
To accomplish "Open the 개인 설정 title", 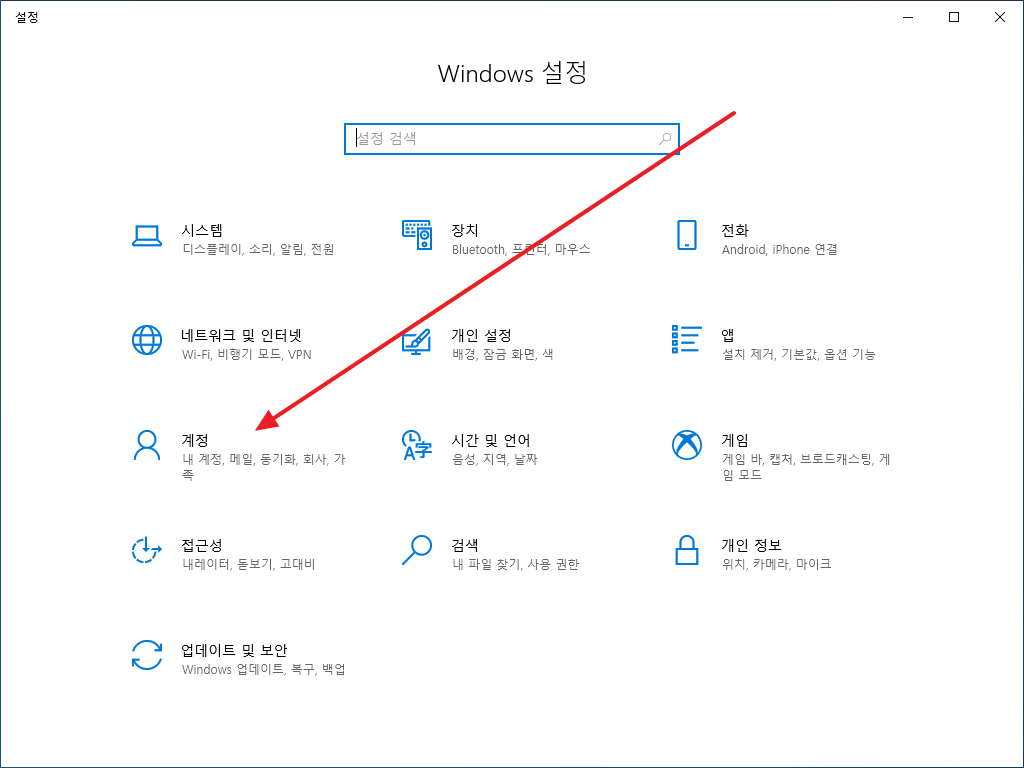I will (481, 336).
